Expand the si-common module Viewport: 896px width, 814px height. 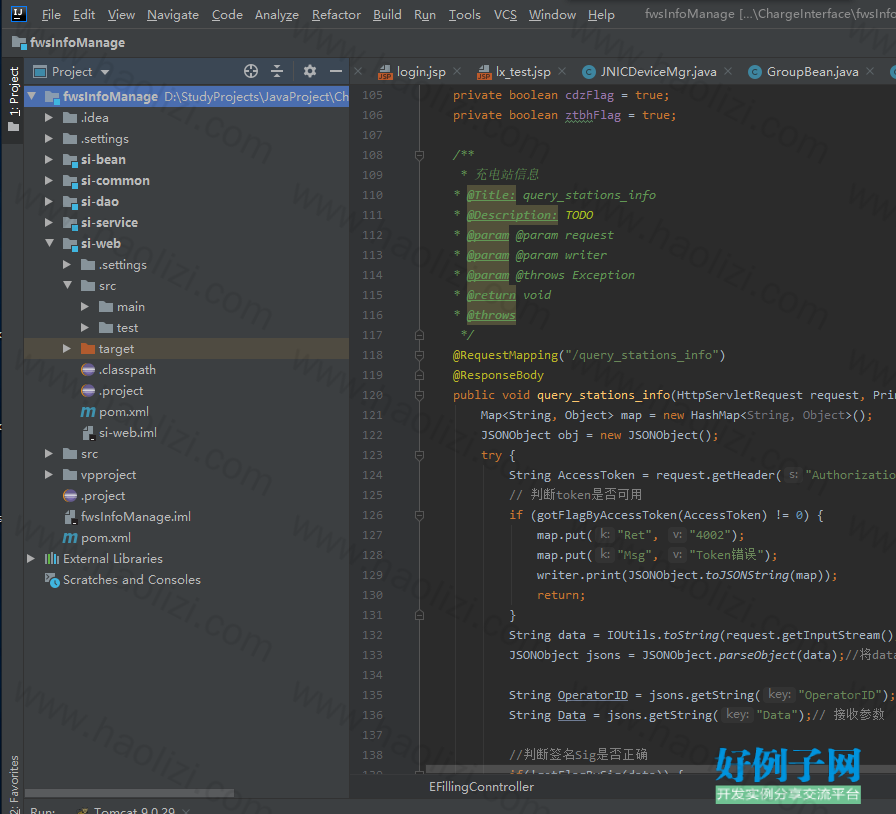(x=49, y=181)
